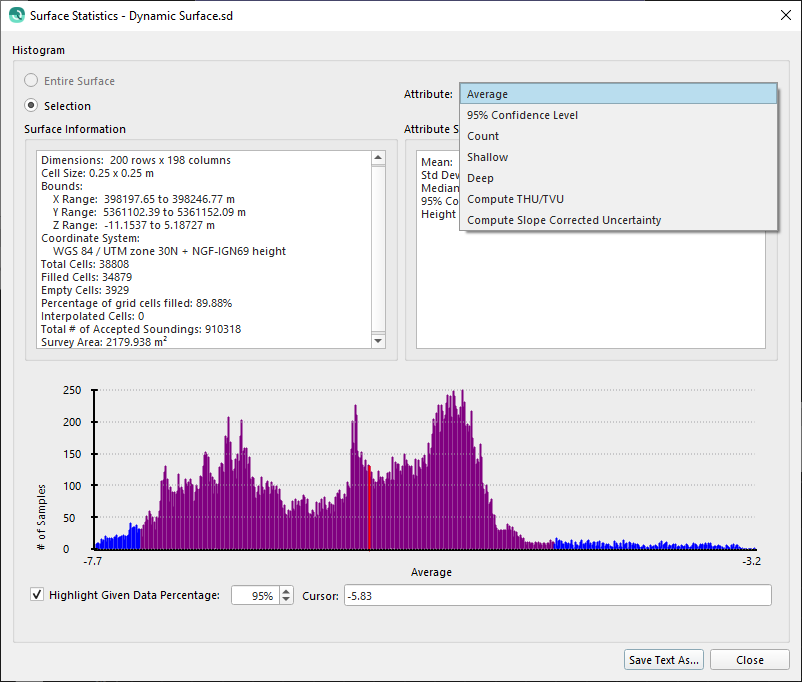Click the Surface Statistics app icon
802x682 pixels.
pyautogui.click(x=15, y=16)
